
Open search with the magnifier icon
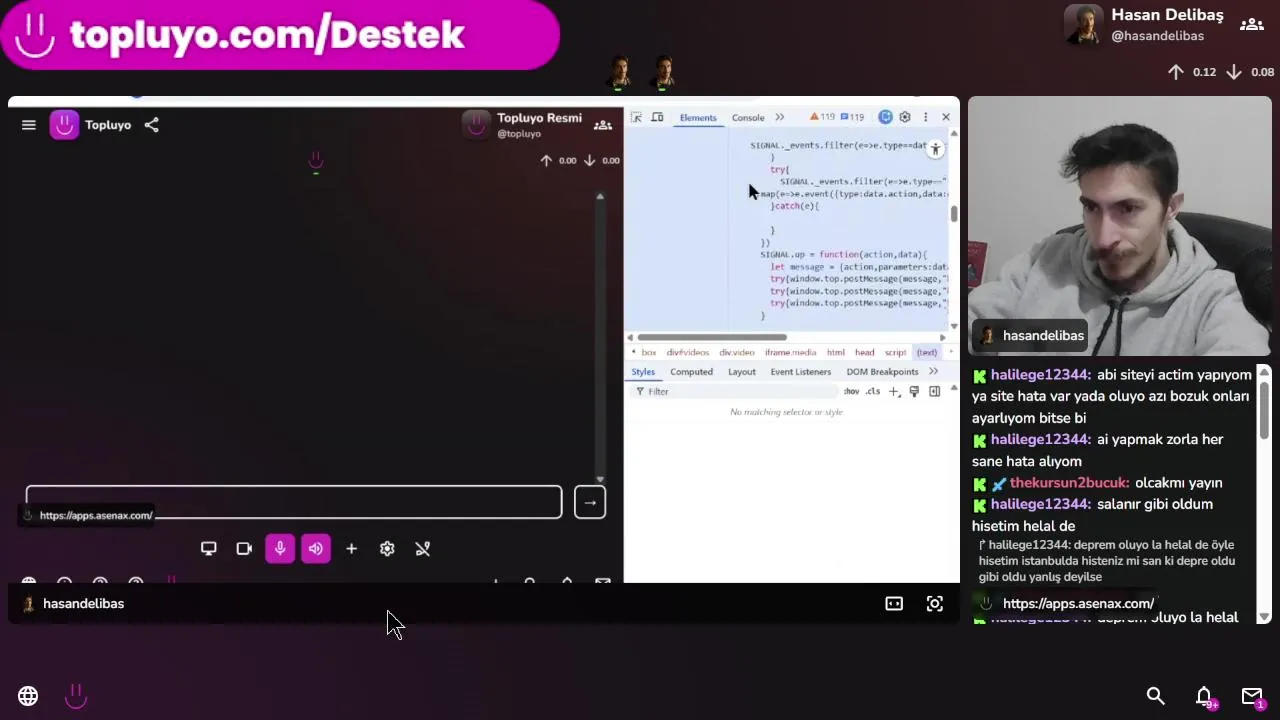(x=1155, y=696)
